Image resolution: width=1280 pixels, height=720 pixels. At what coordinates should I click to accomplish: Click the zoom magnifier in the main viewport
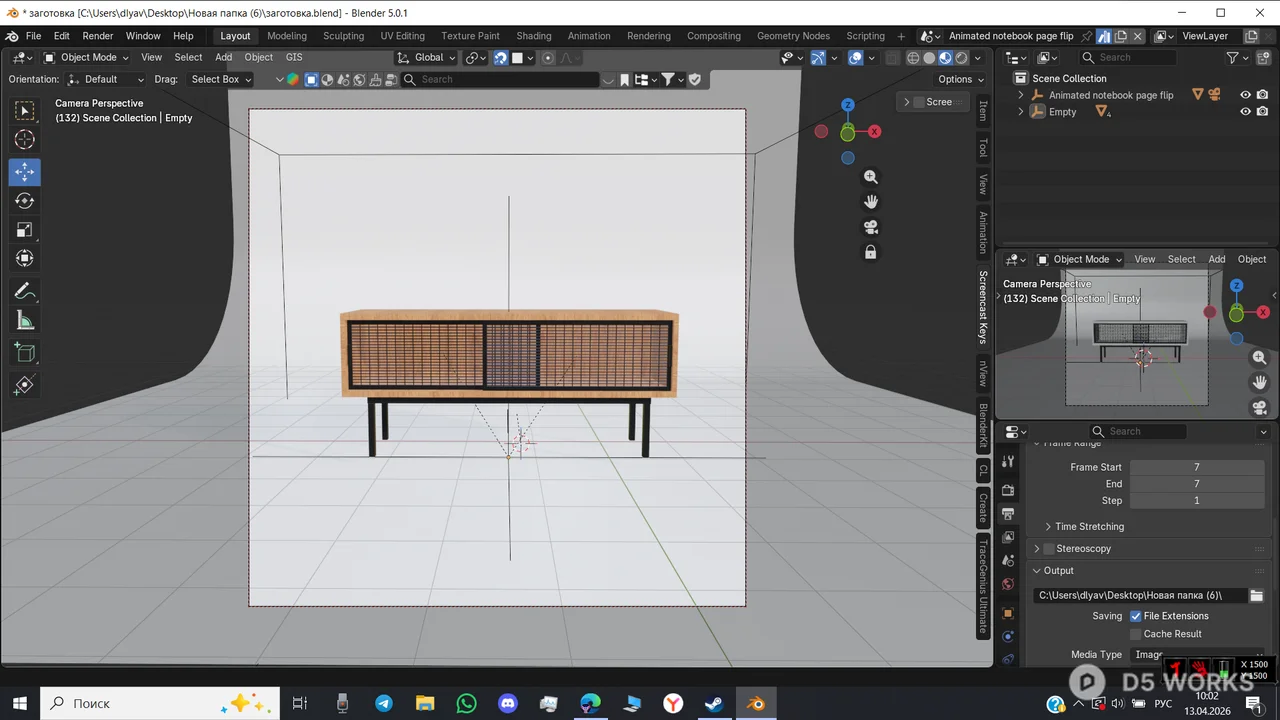click(871, 177)
